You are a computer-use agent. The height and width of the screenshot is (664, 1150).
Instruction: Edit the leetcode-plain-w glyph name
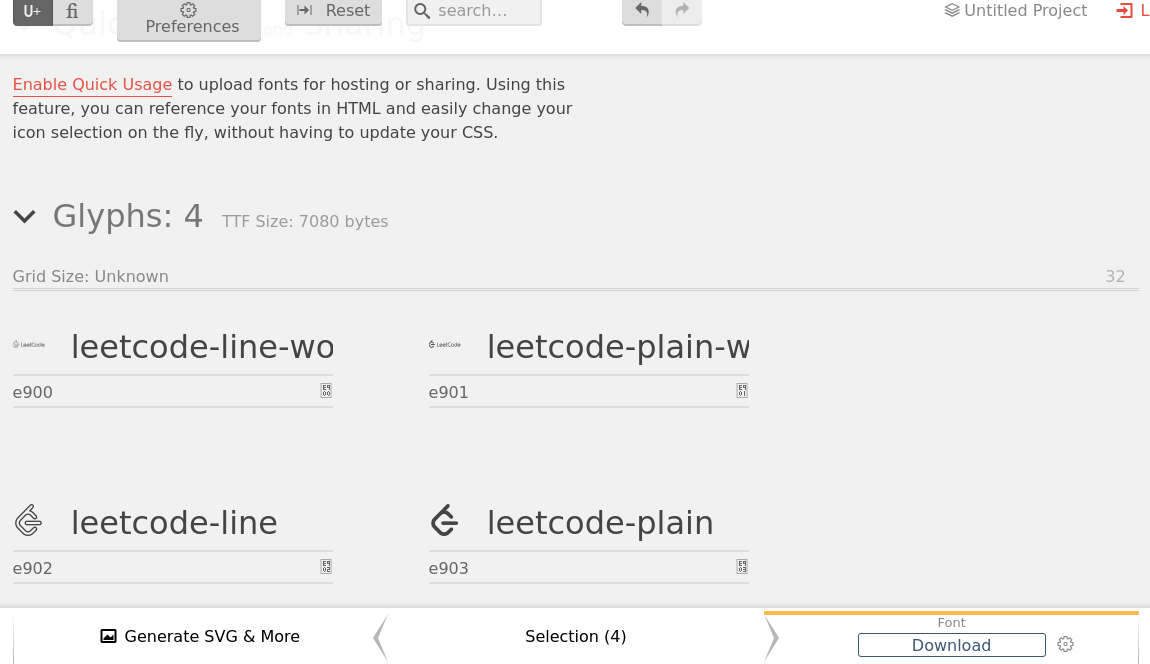click(x=618, y=346)
